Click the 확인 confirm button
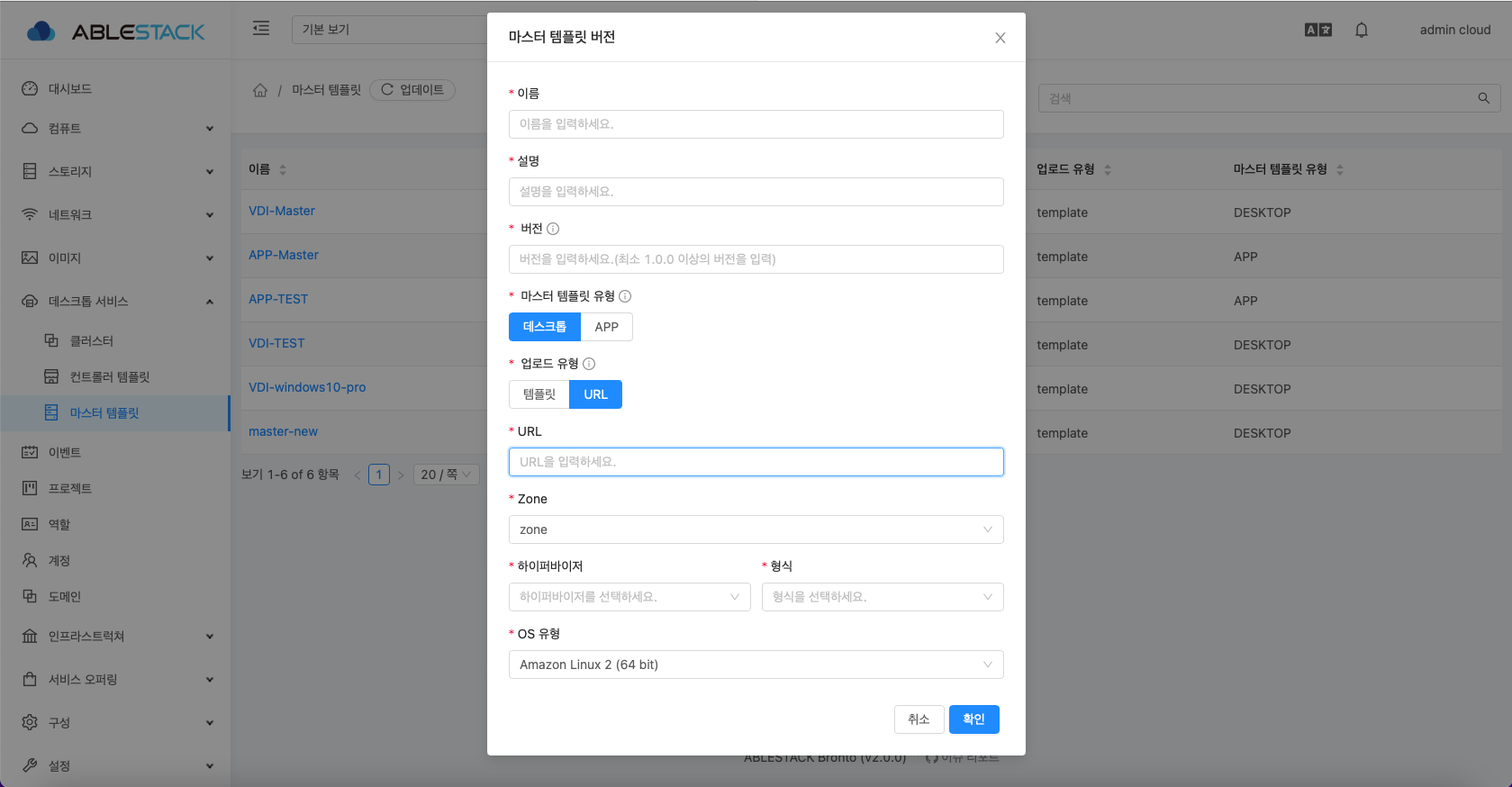The height and width of the screenshot is (787, 1512). 973,719
